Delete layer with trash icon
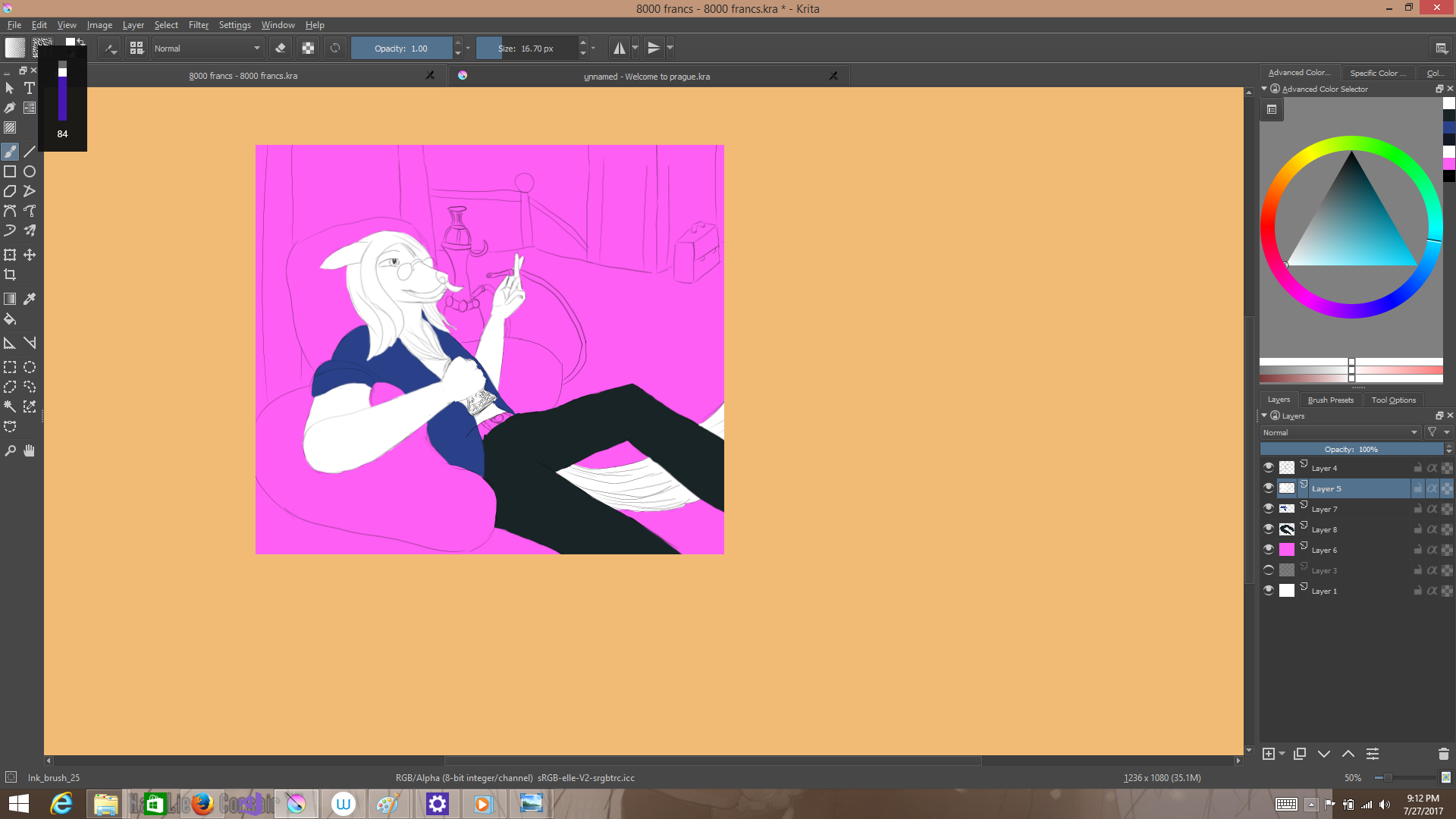 click(1443, 754)
